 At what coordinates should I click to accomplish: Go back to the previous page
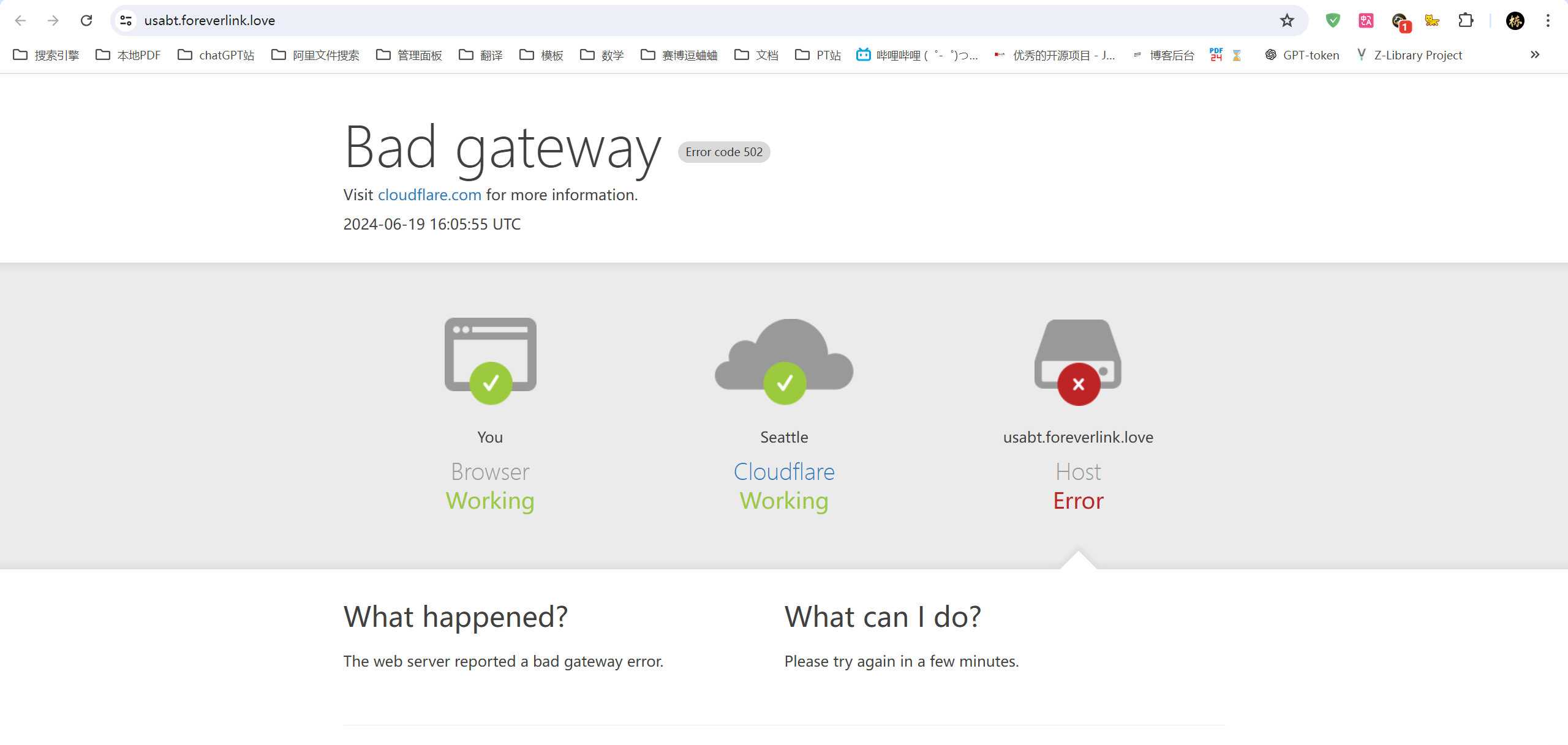(x=20, y=21)
